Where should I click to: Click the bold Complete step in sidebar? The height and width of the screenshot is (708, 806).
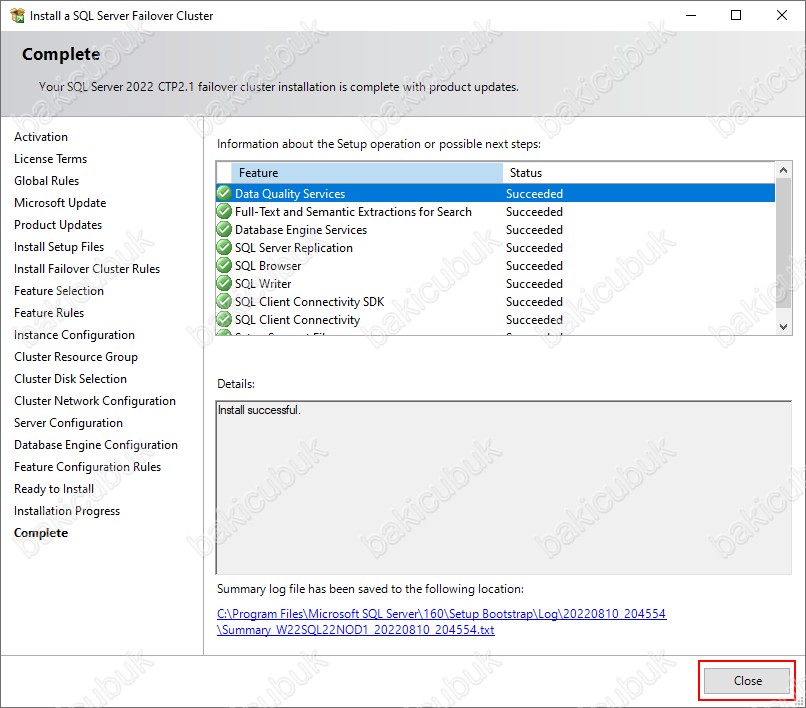tap(41, 533)
